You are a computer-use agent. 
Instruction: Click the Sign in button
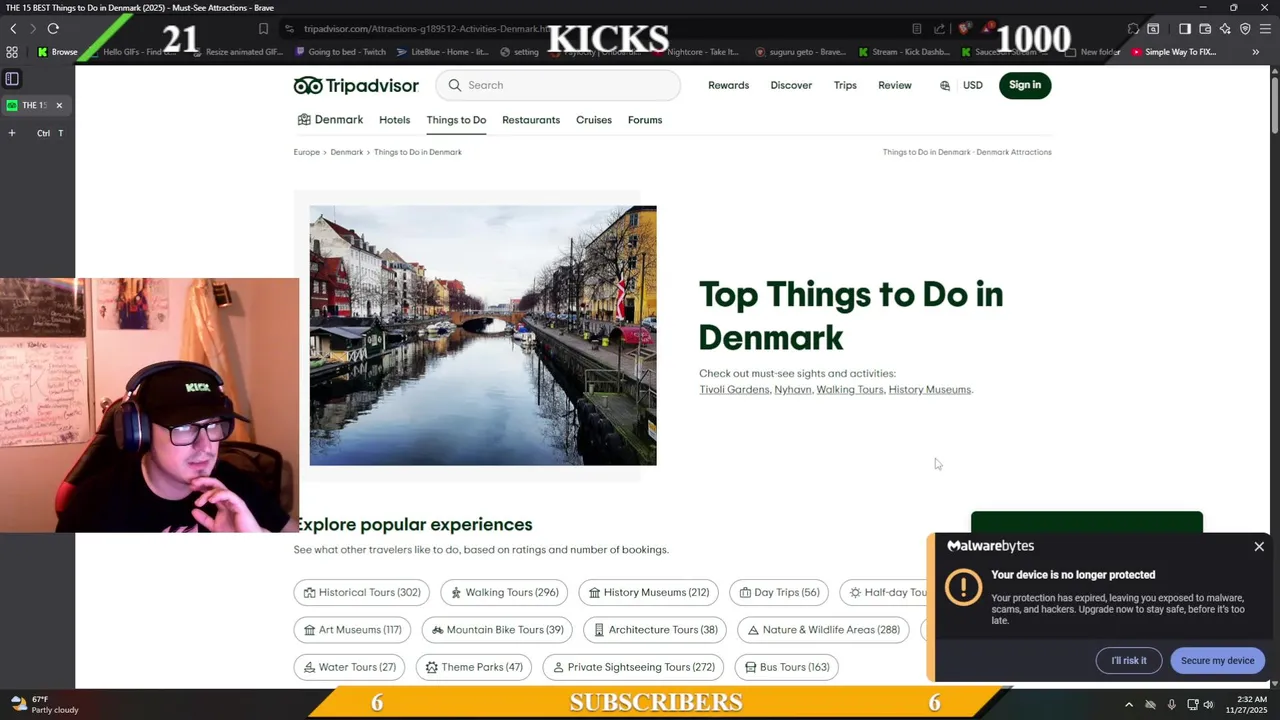pos(1025,85)
